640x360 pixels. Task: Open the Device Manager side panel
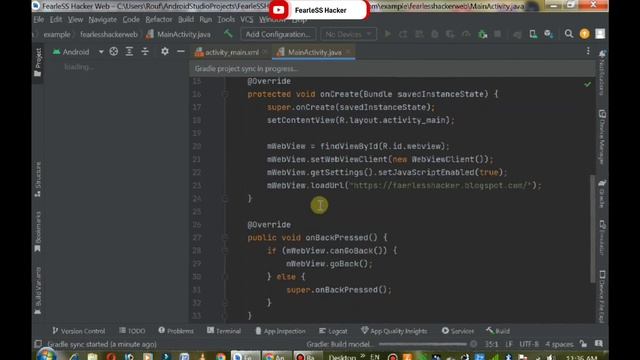click(602, 137)
